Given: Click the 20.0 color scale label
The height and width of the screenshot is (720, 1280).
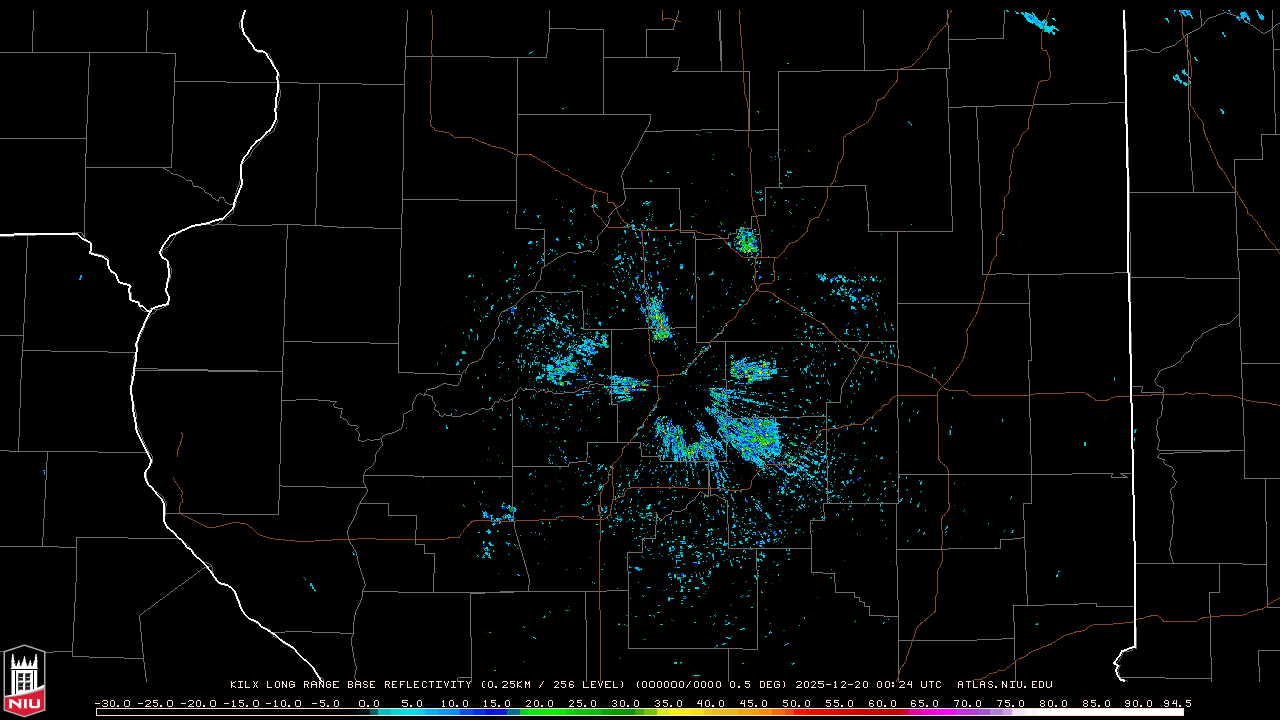Looking at the screenshot, I should (x=540, y=703).
